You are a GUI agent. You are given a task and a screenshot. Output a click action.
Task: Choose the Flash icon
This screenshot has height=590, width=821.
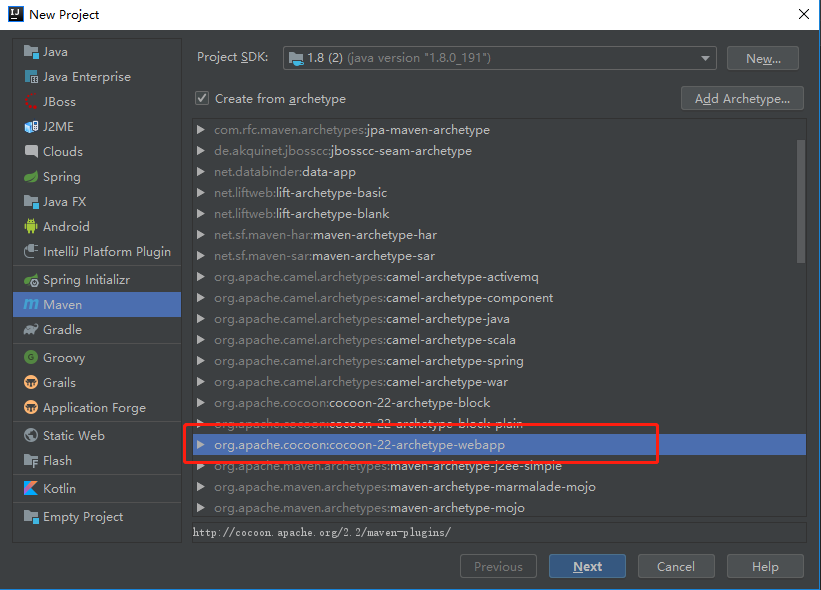point(31,461)
